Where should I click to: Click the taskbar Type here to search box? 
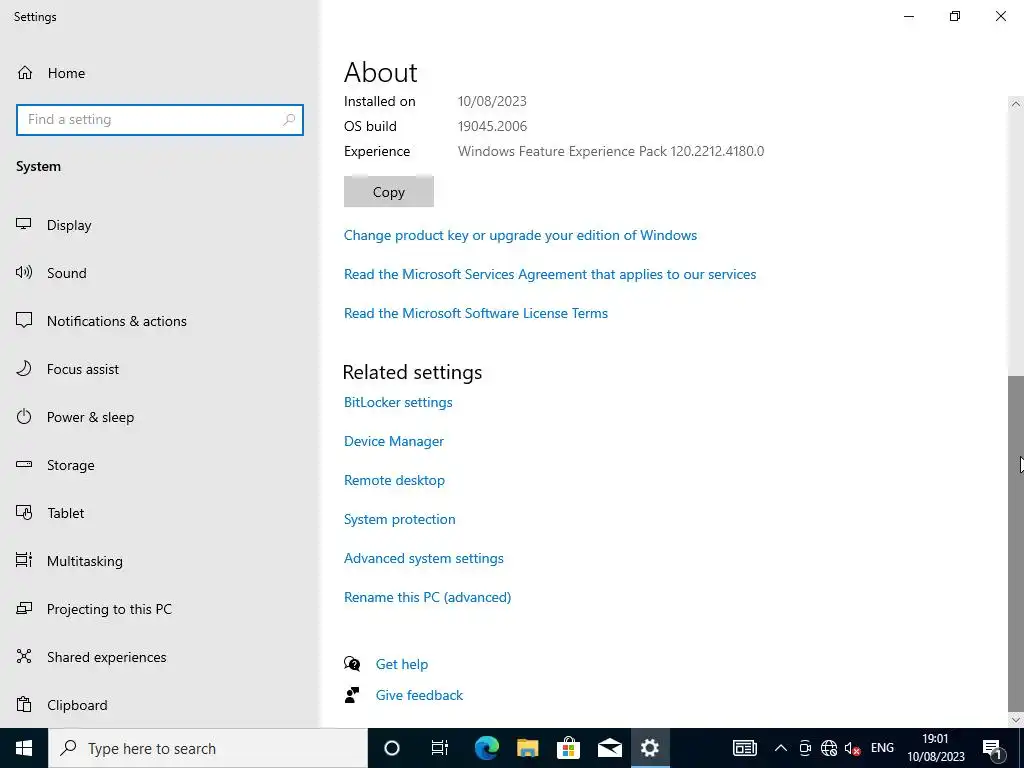(x=208, y=748)
